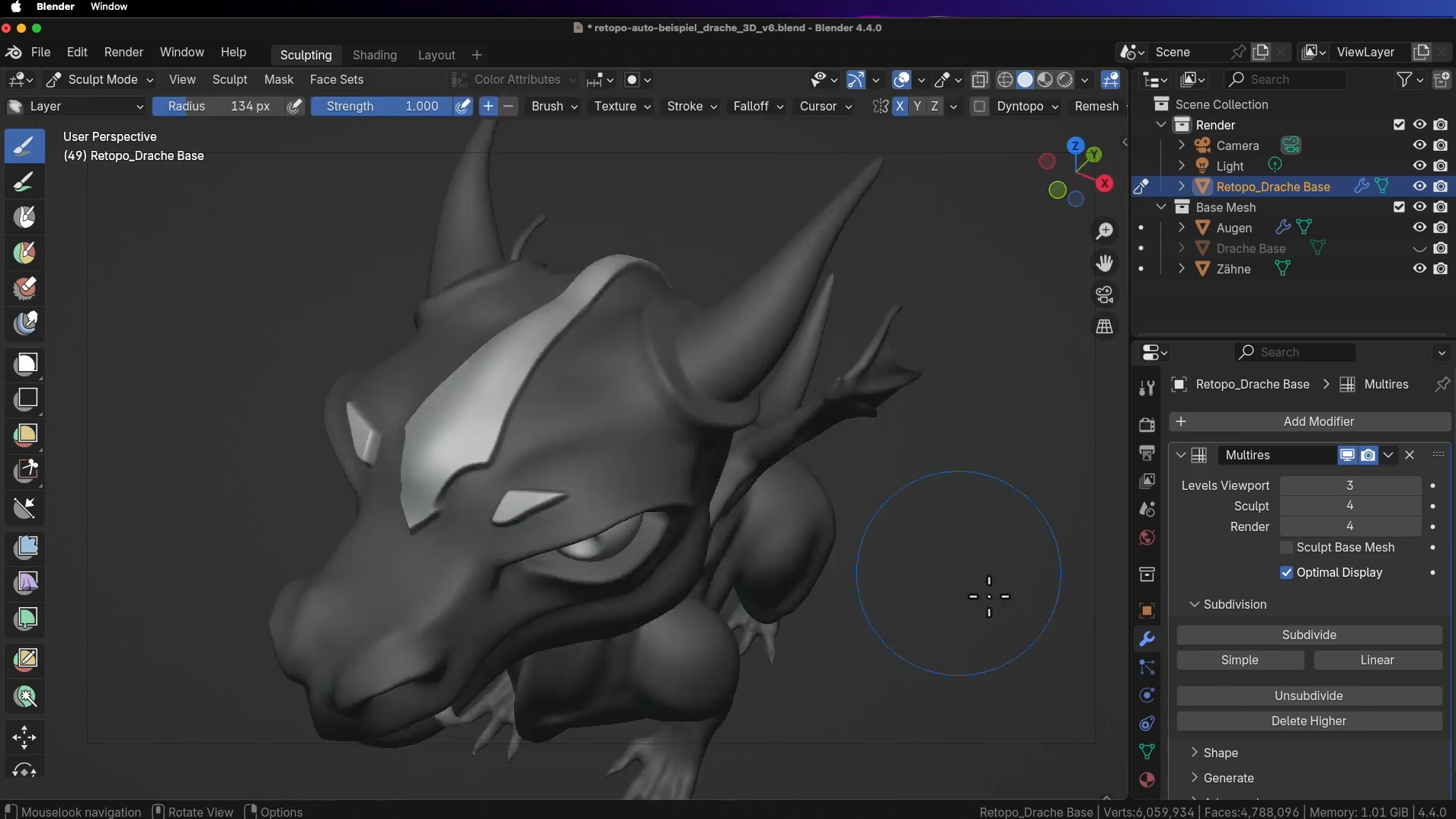The height and width of the screenshot is (819, 1456).
Task: Collapse the Base Mesh collection
Action: (x=1161, y=207)
